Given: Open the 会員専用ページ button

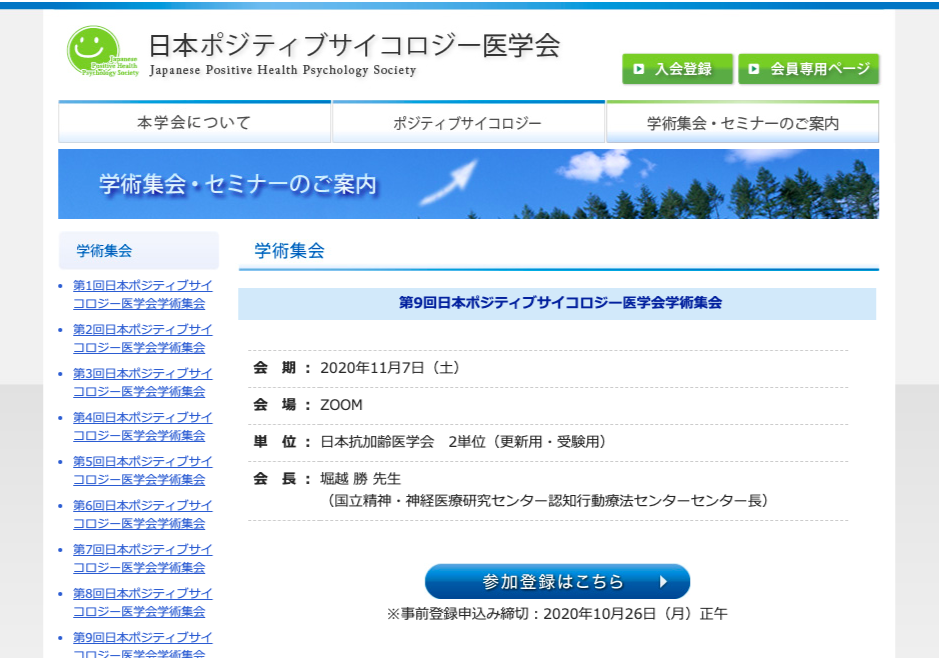Looking at the screenshot, I should click(x=808, y=69).
